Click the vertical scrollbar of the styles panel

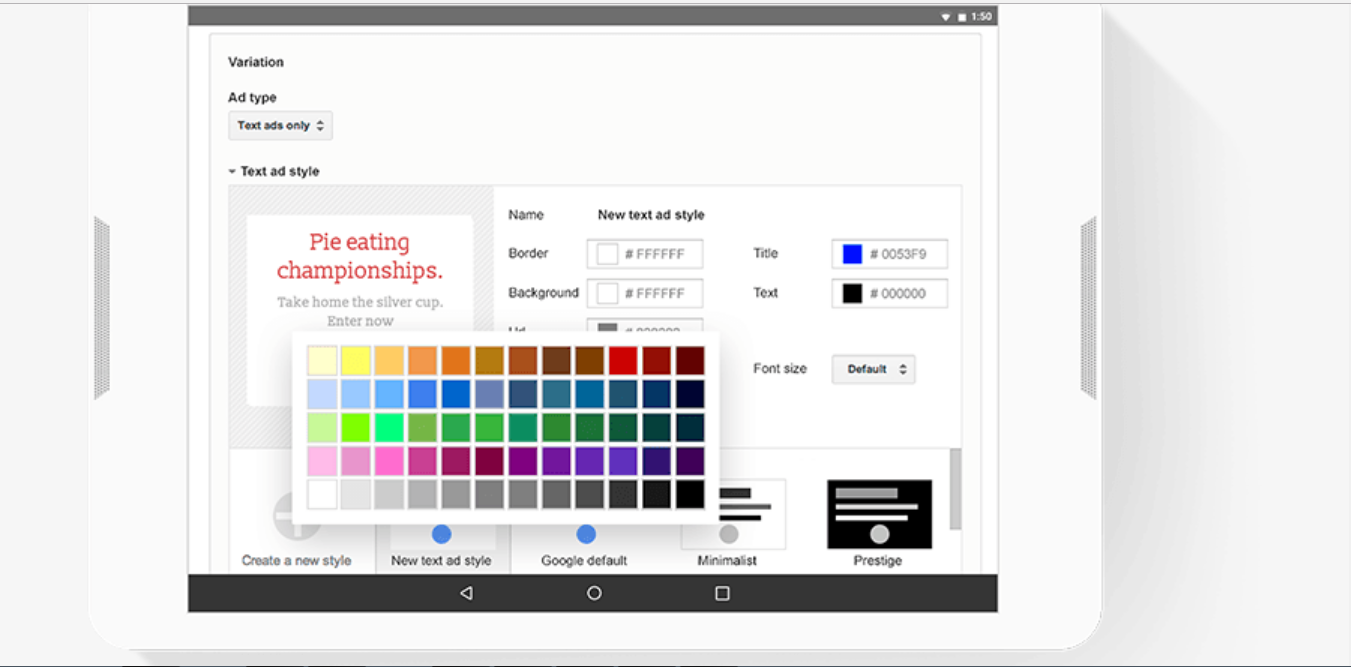tap(955, 489)
